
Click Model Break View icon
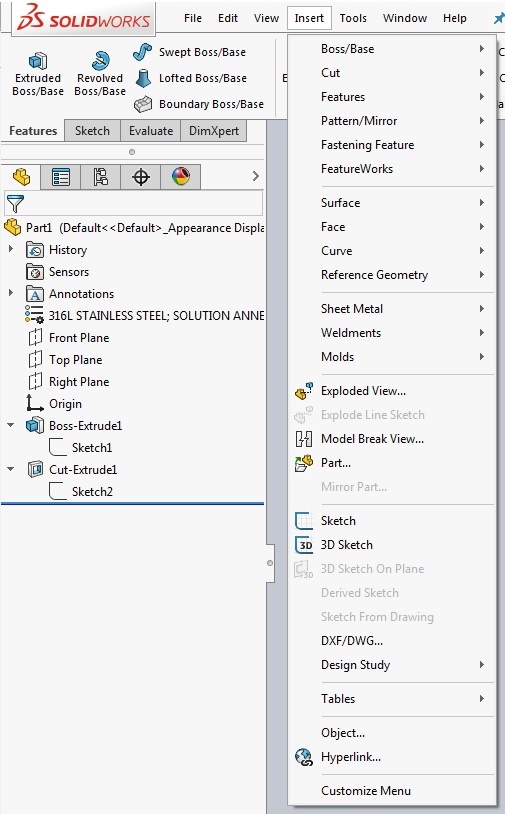[x=304, y=439]
